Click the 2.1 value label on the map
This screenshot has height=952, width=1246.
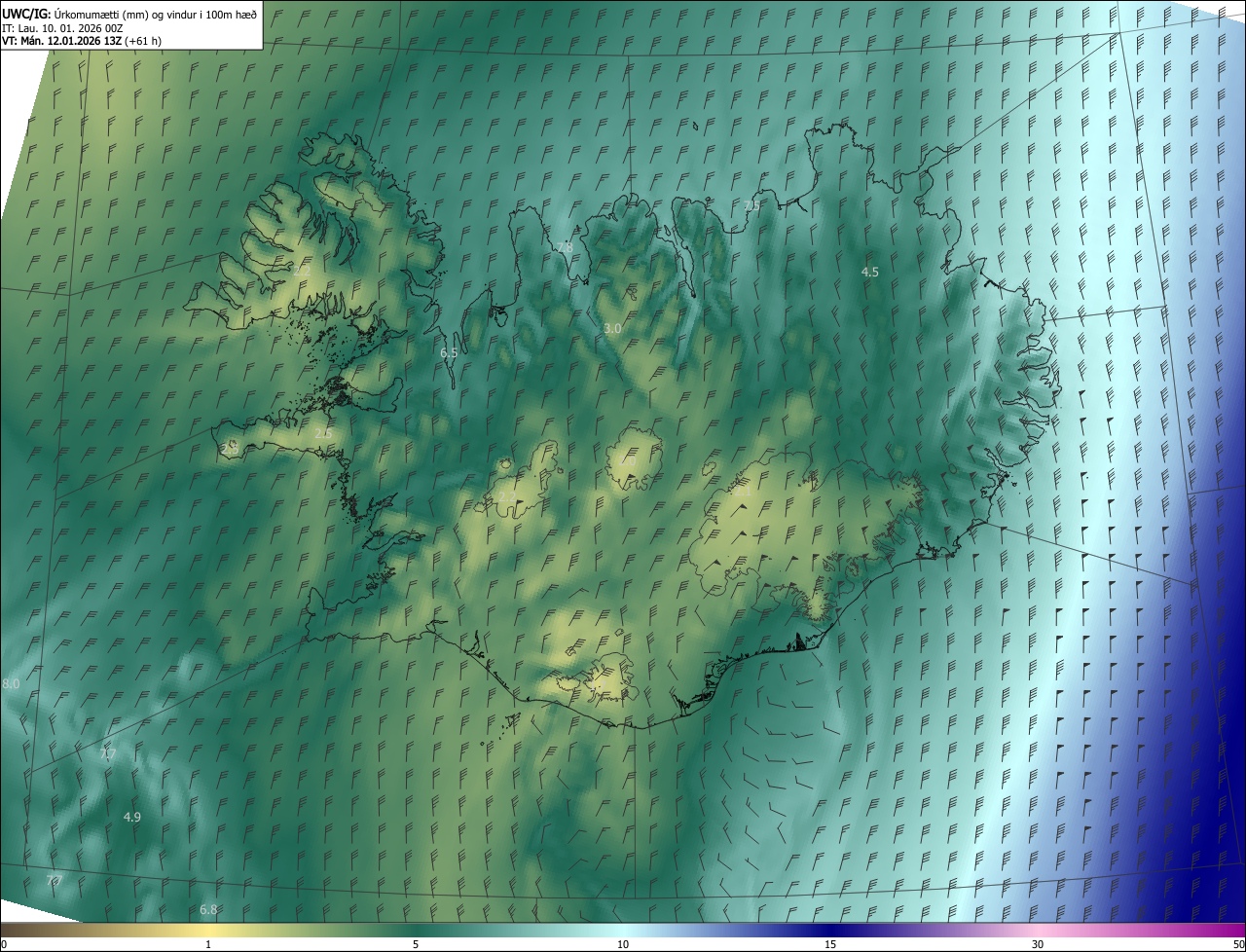743,492
